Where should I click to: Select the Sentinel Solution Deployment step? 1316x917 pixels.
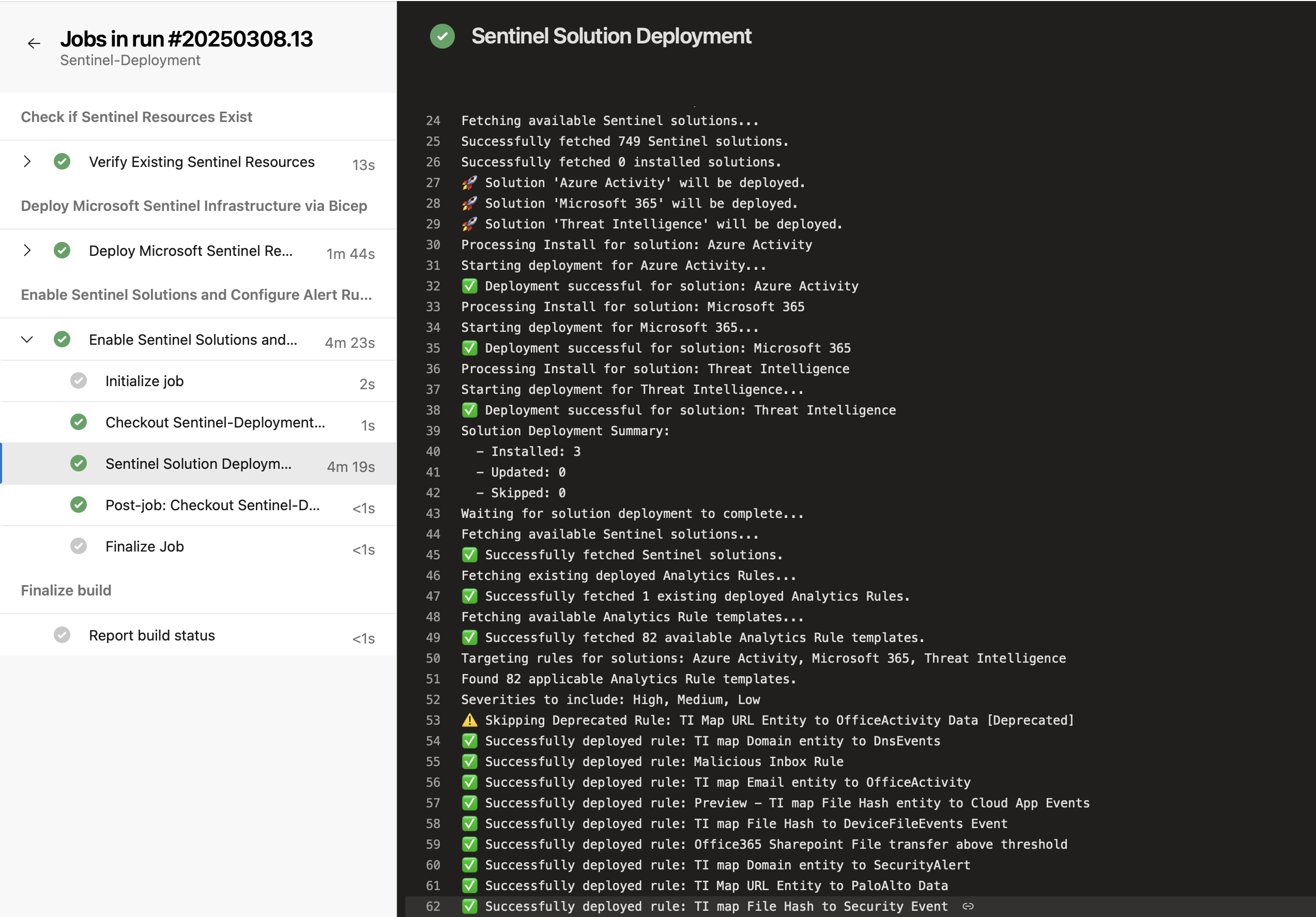click(199, 464)
